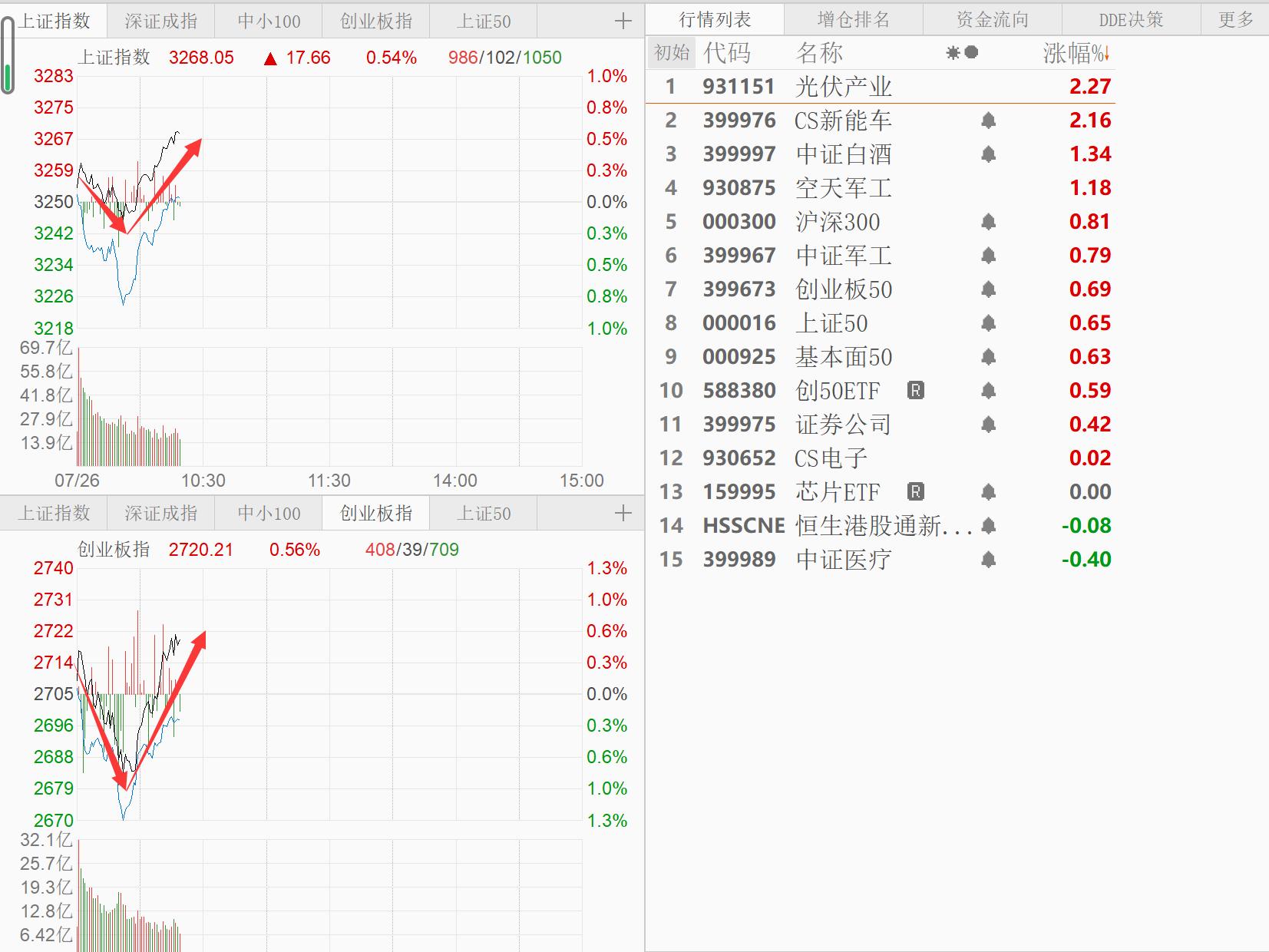The height and width of the screenshot is (952, 1269).
Task: Click the alert bell for CS新能车
Action: click(x=989, y=121)
